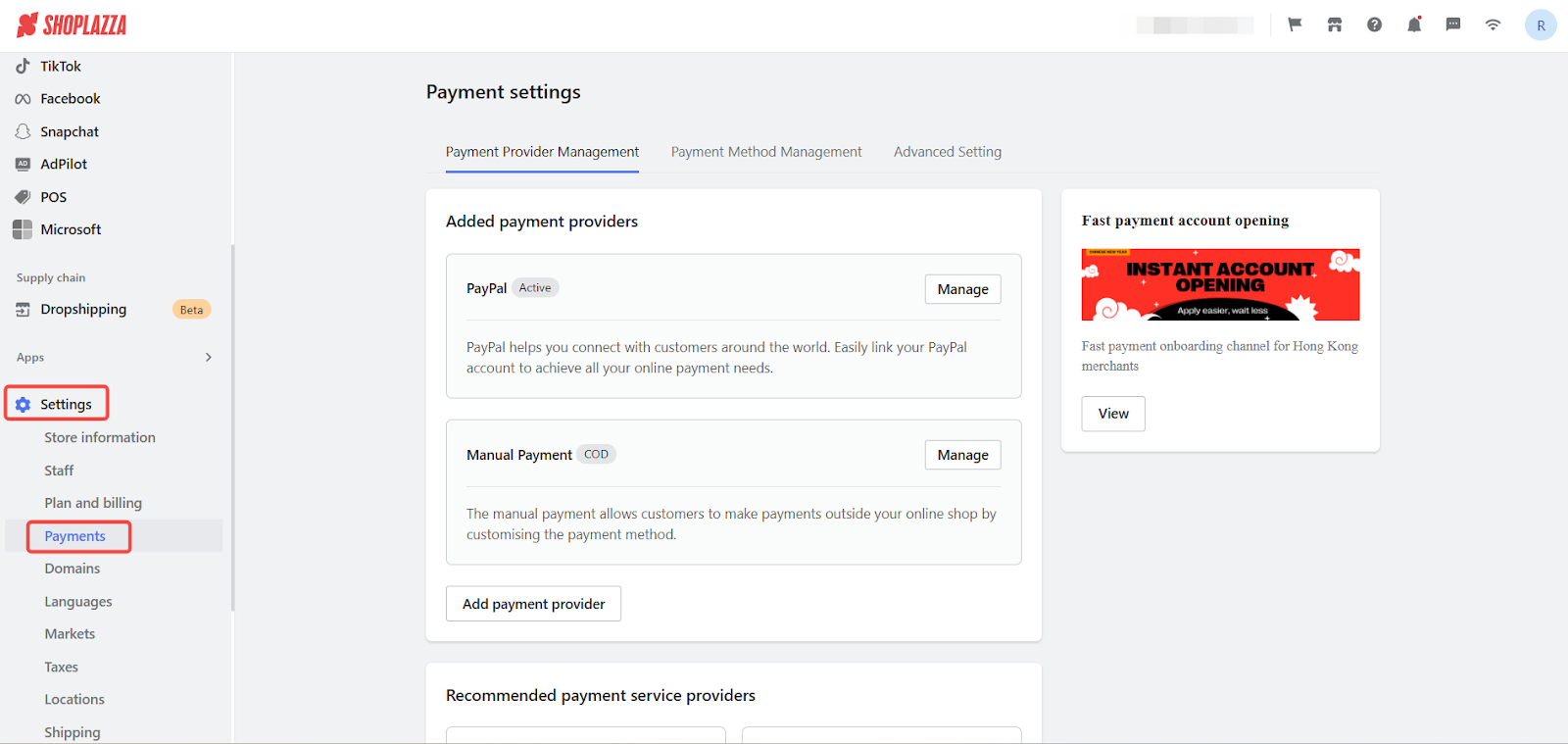Collapse the Settings menu in sidebar
Screen dimensions: 1568x744
coord(66,404)
